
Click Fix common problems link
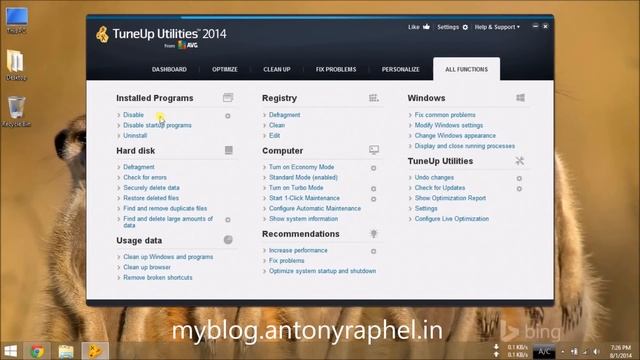(445, 115)
